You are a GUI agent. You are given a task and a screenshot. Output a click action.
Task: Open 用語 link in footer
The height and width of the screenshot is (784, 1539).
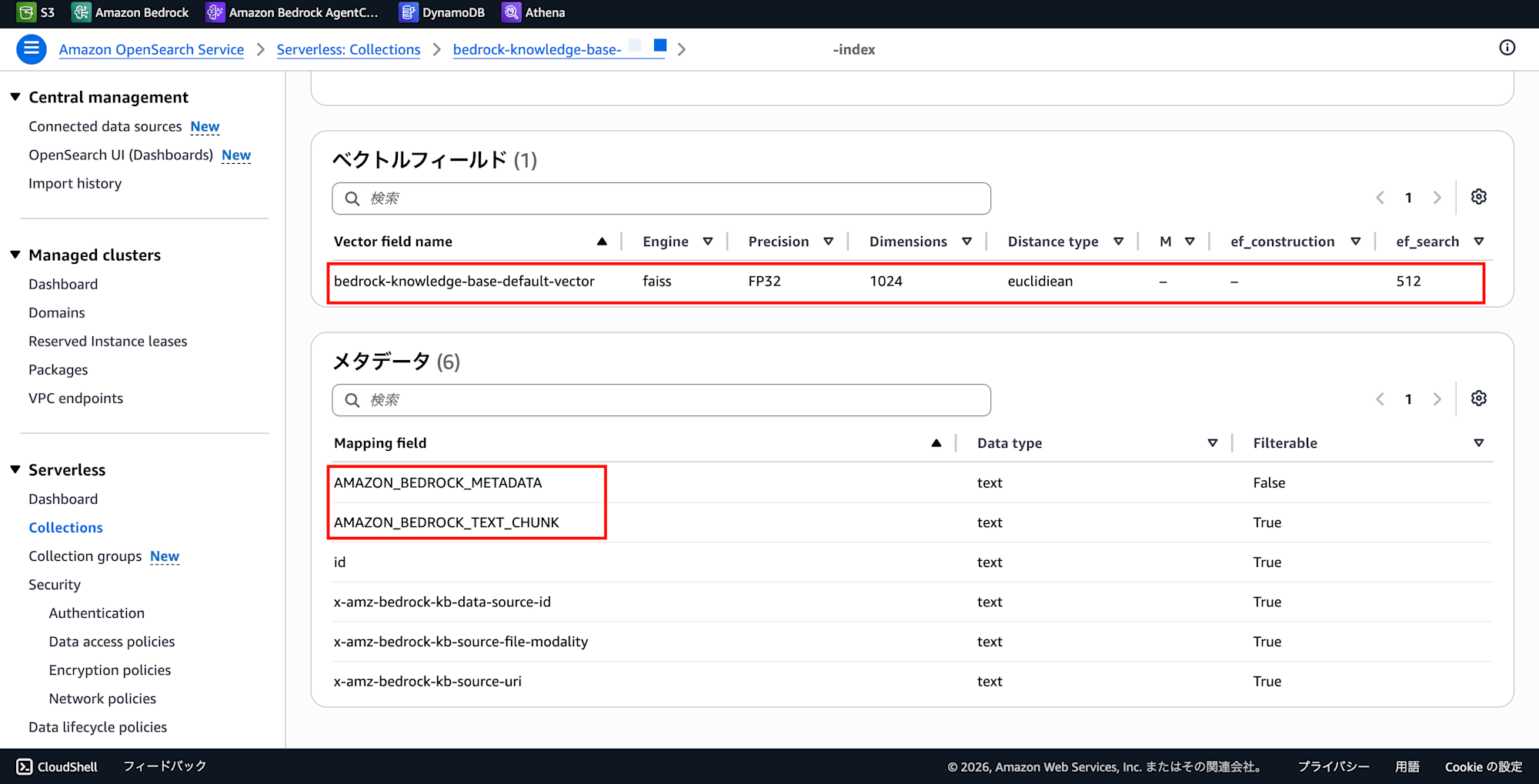[1407, 766]
